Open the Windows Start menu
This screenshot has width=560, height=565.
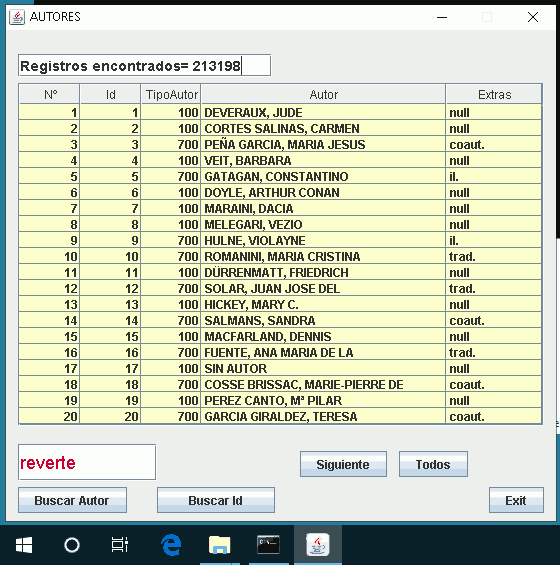pos(24,545)
